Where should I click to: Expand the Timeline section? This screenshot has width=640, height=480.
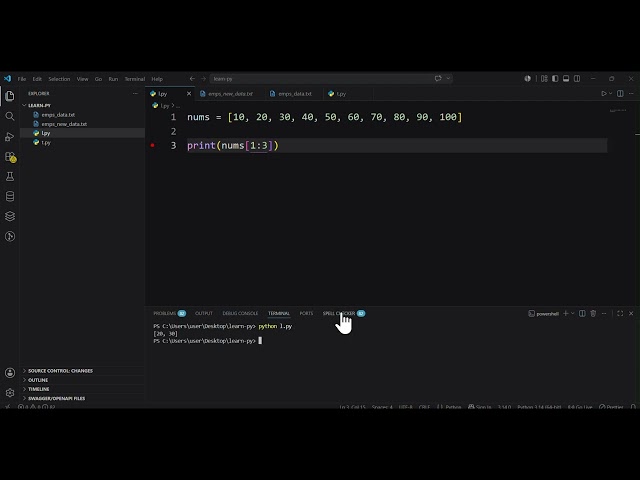click(82, 389)
